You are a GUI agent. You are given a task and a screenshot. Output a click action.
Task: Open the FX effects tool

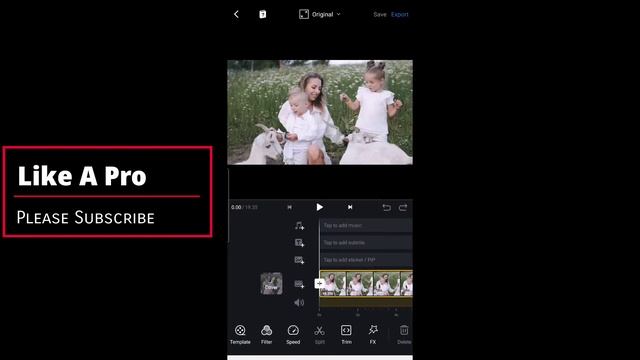pos(373,334)
